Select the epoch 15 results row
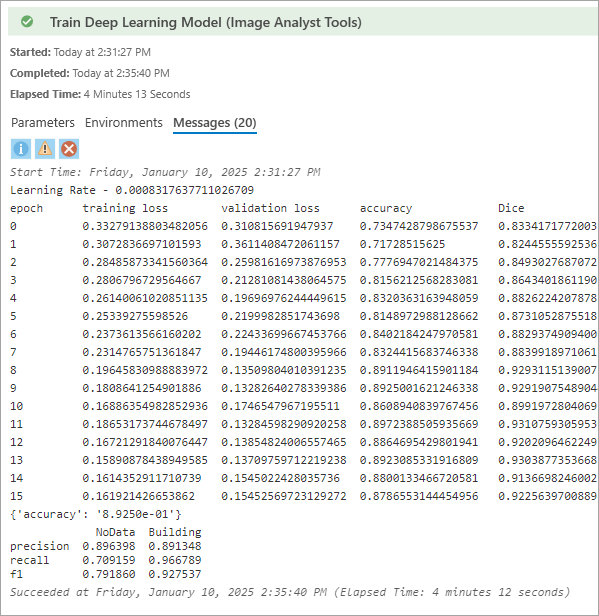The height and width of the screenshot is (616, 599). (x=303, y=496)
